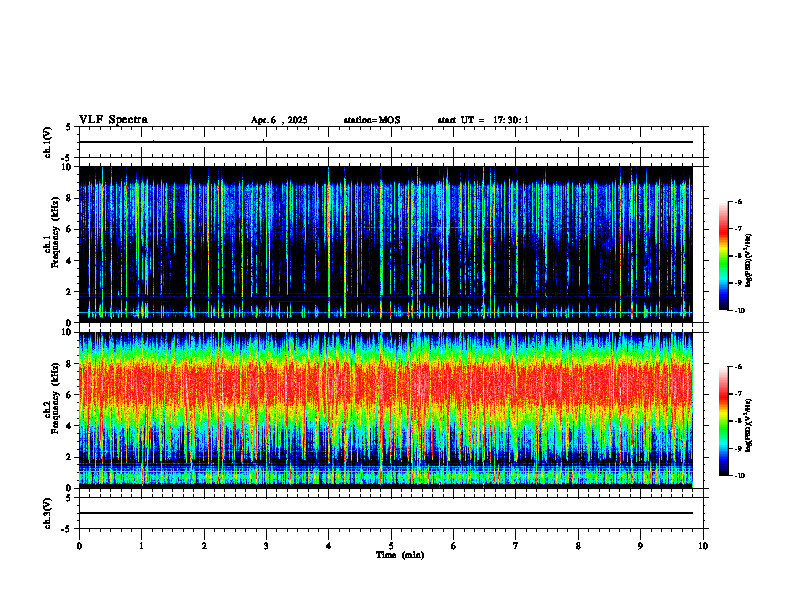This screenshot has width=792, height=612.
Task: Click Time axis tick label "3"
Action: coord(266,546)
